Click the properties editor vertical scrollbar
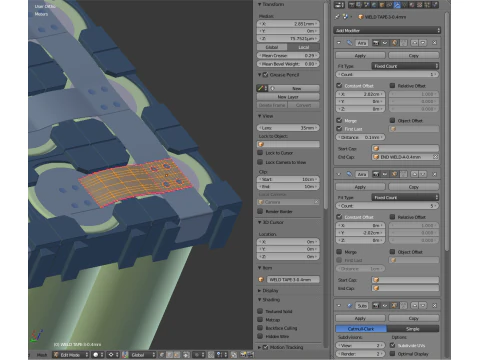 coord(447,133)
